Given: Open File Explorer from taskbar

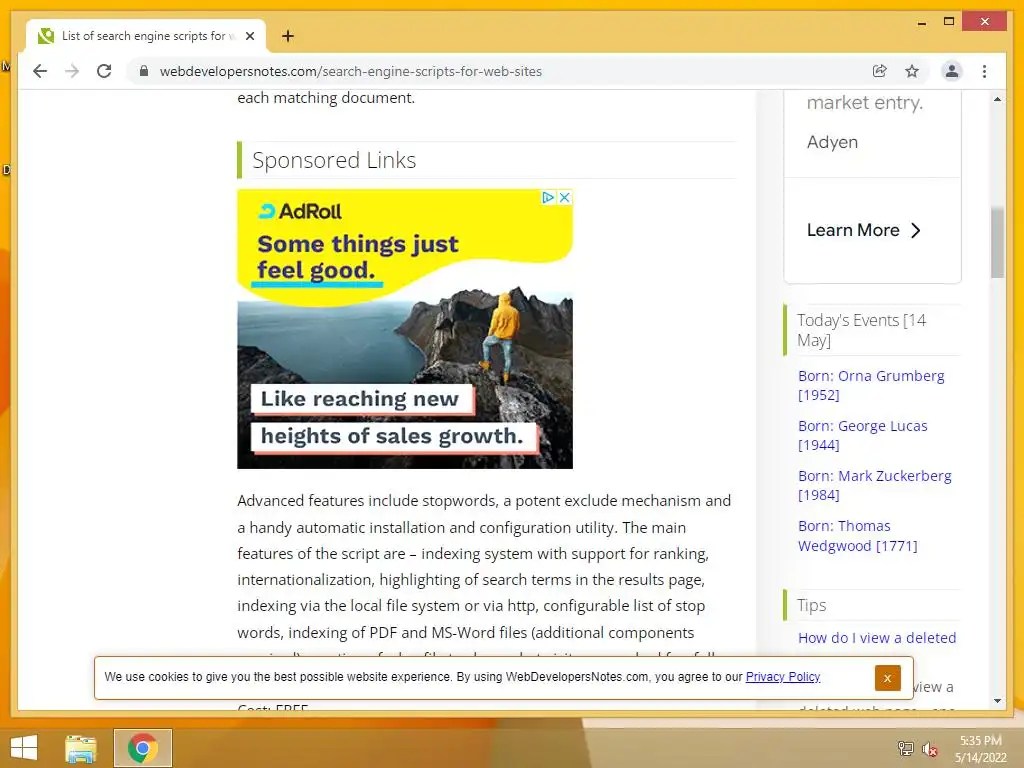Looking at the screenshot, I should [x=81, y=748].
